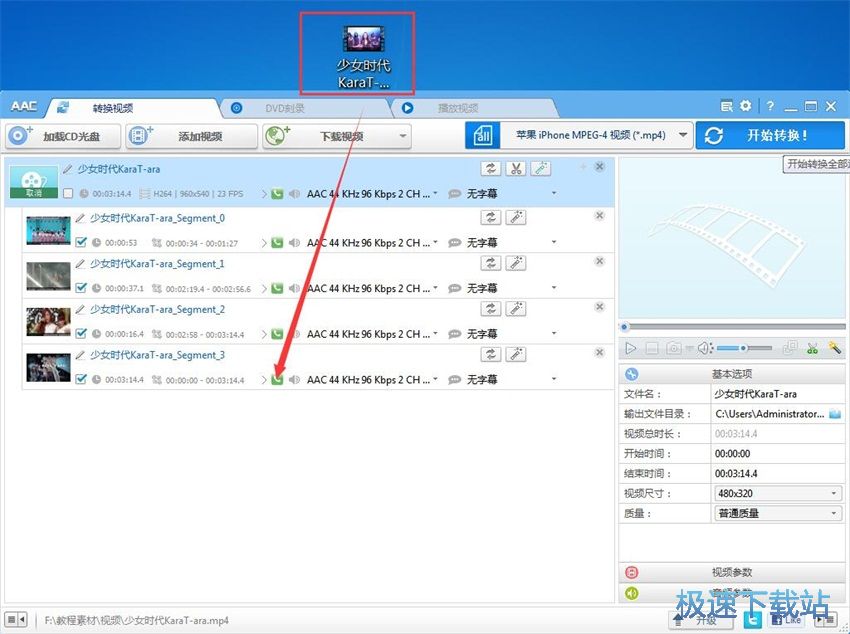Click convert arrows icon for Segment_3
Screen dimensions: 850x634
(x=491, y=354)
